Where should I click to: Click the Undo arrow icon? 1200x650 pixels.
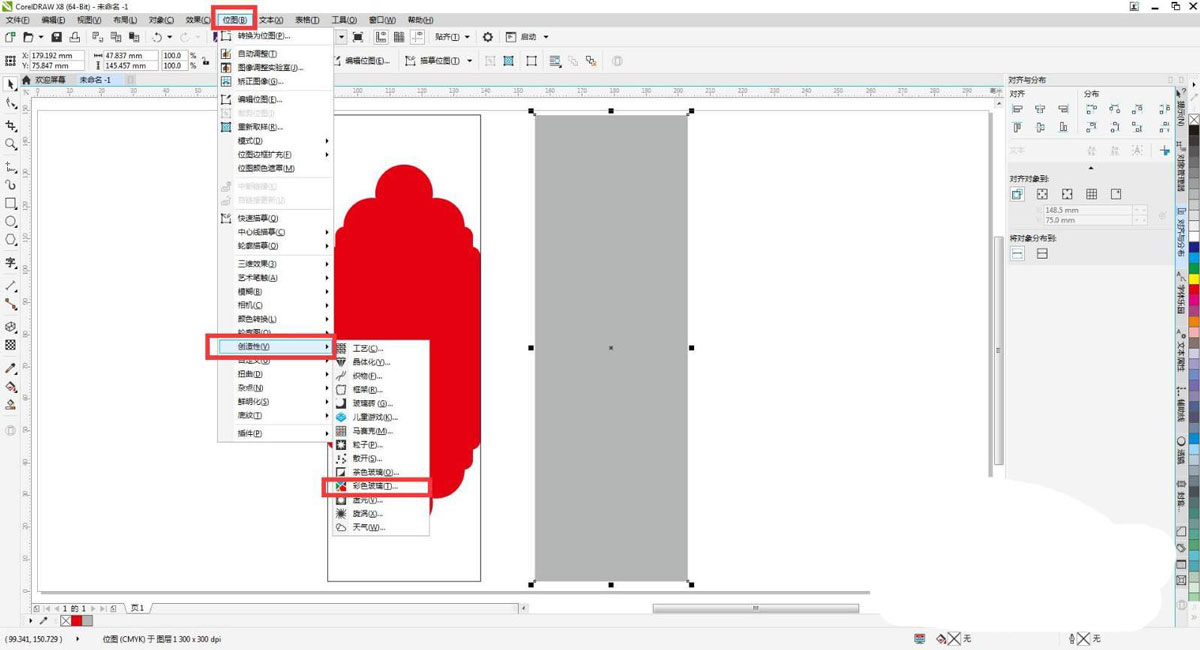157,37
